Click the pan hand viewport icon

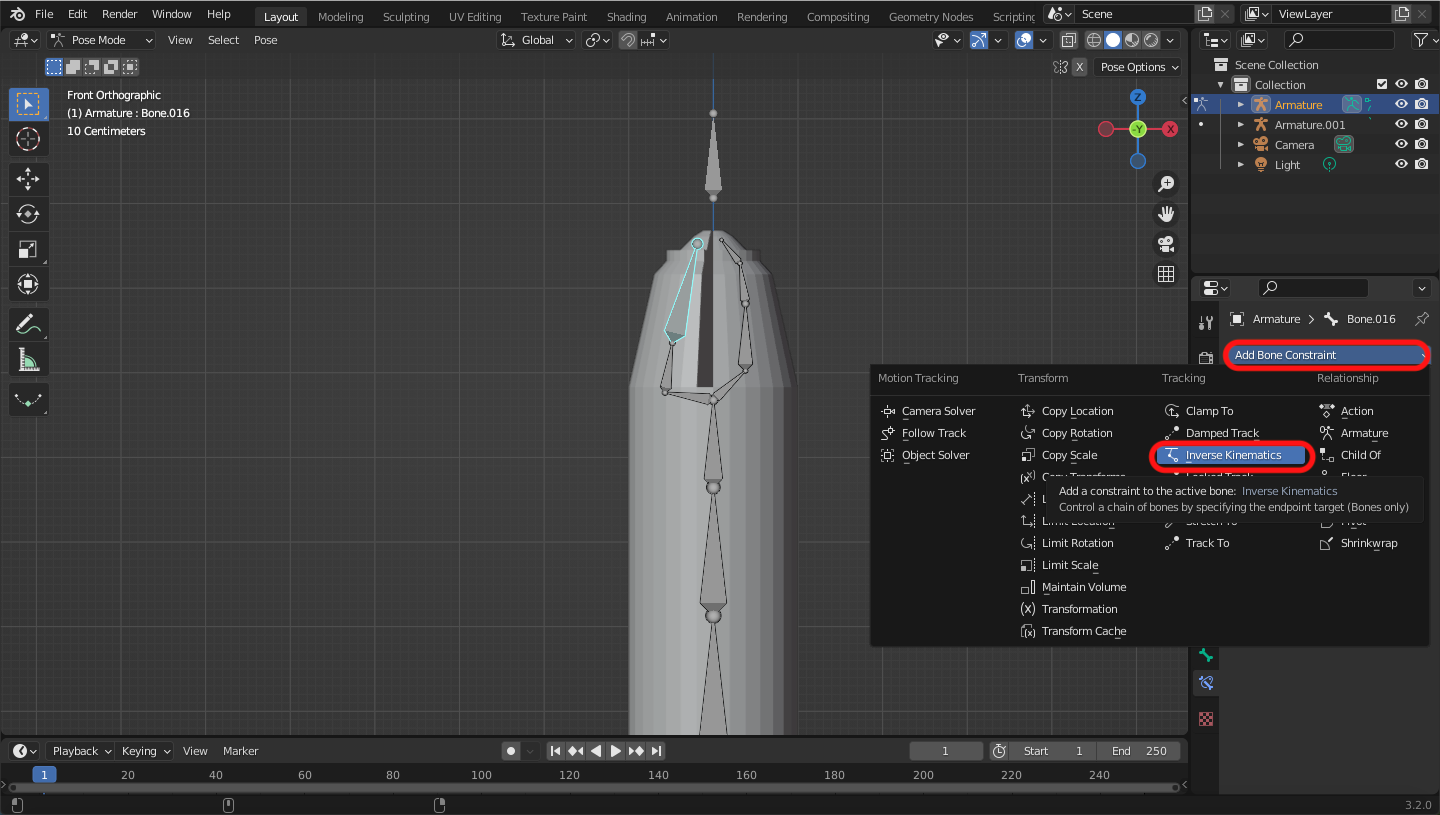[x=1166, y=214]
